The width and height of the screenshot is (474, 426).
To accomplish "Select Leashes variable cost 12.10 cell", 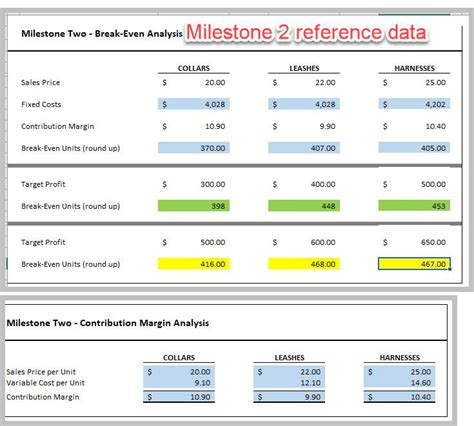I will pyautogui.click(x=289, y=383).
